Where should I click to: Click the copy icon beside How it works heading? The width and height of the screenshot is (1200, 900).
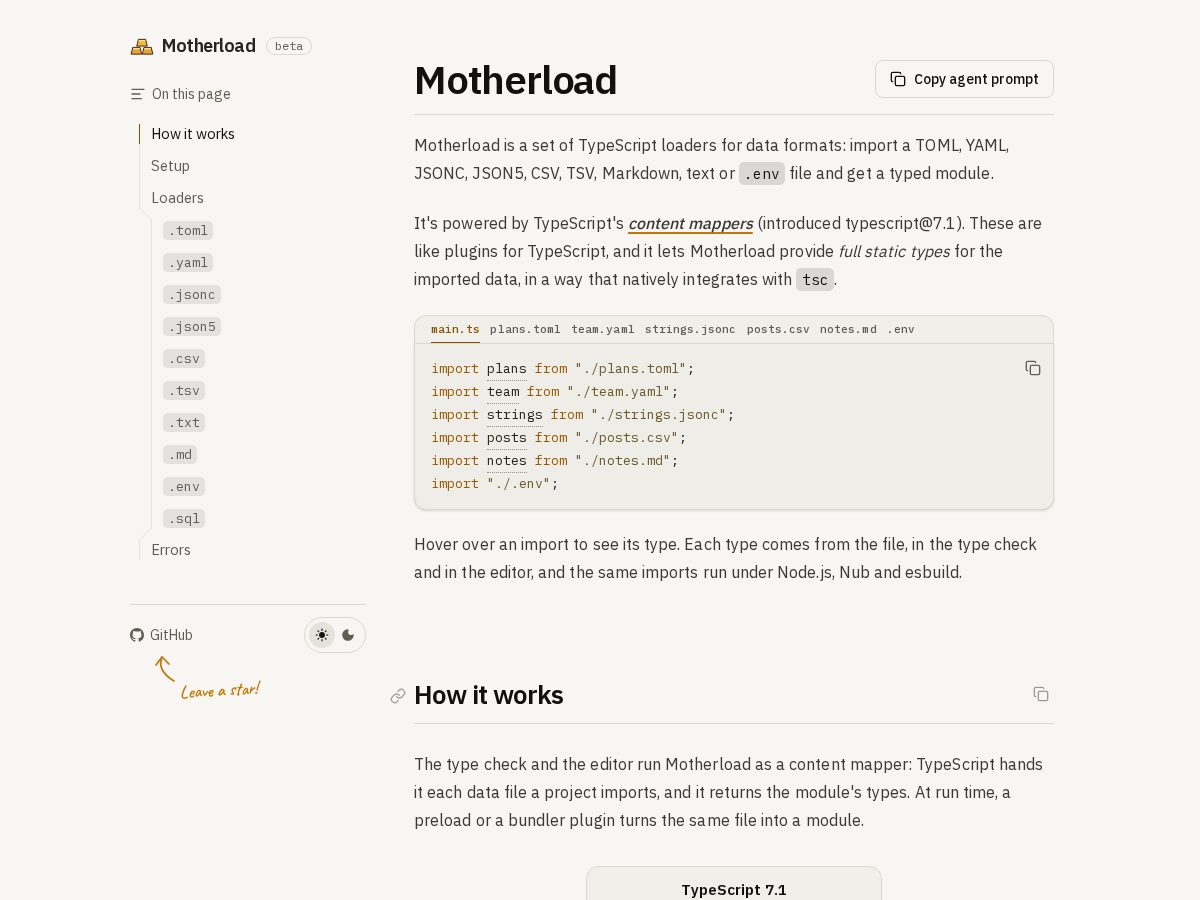pyautogui.click(x=1041, y=694)
